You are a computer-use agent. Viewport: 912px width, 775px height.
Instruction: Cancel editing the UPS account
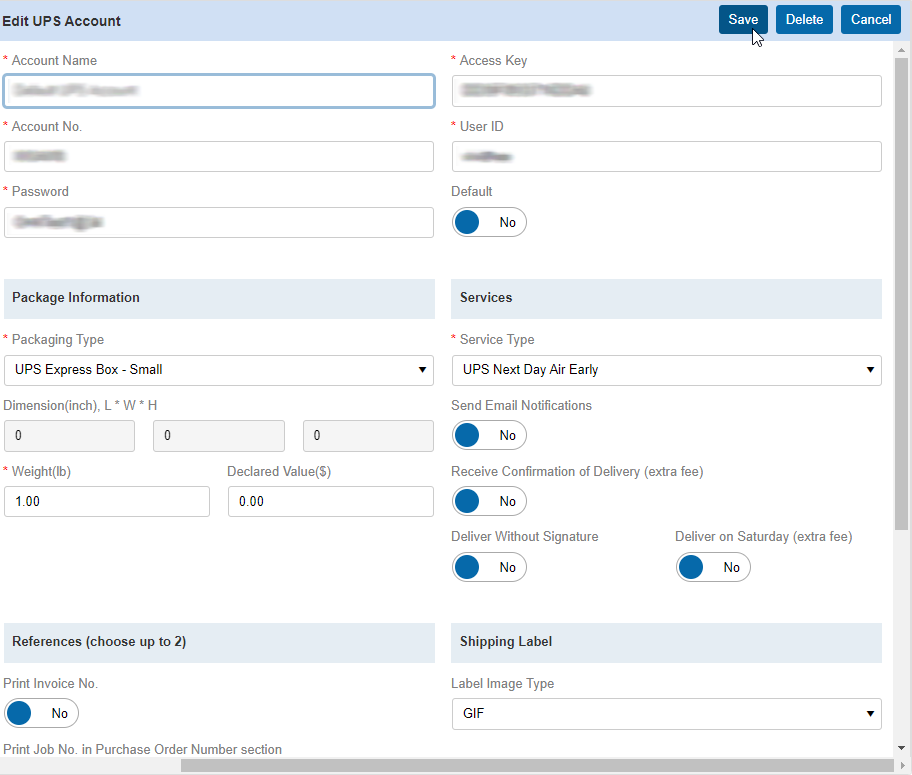coord(870,20)
